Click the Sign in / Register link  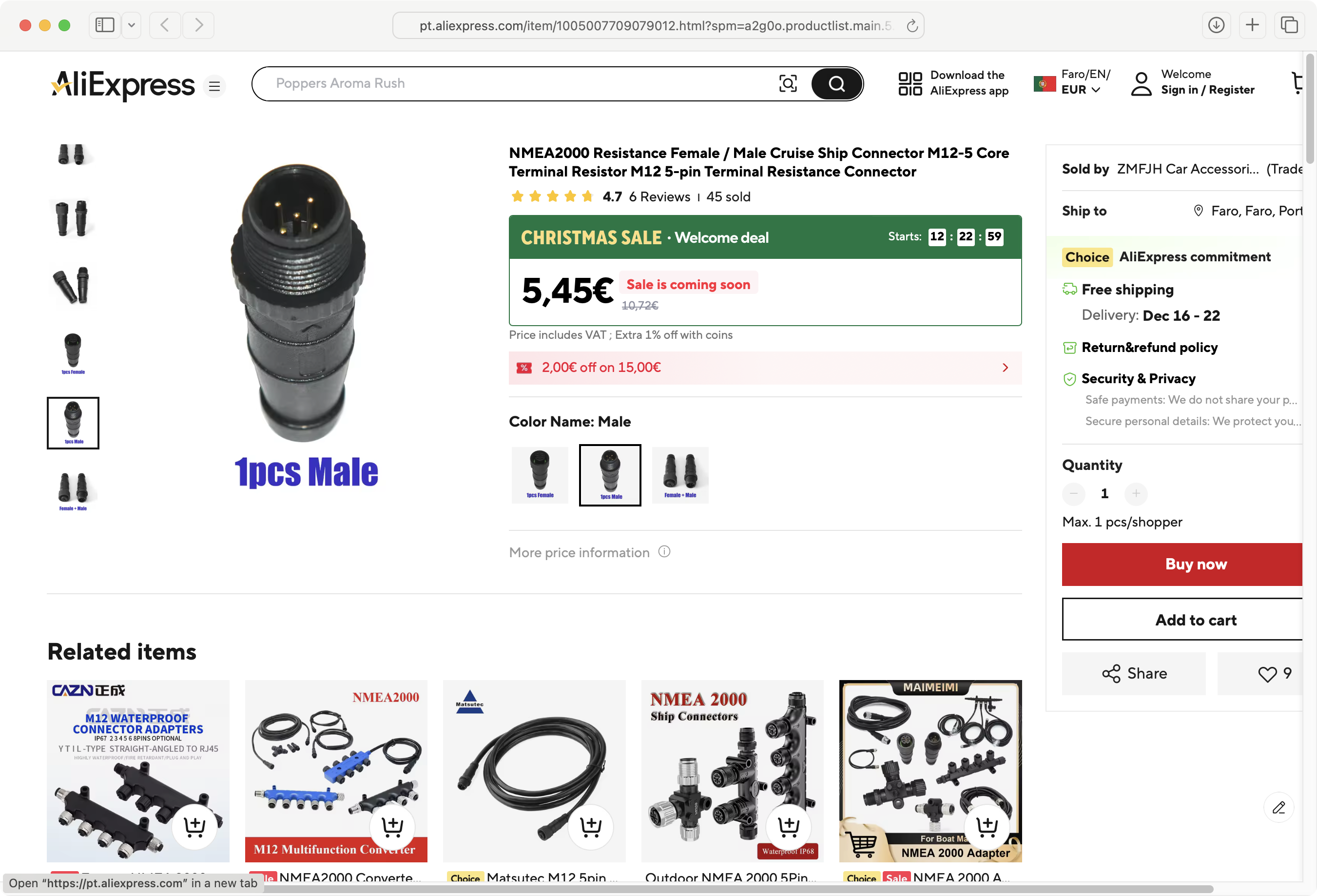[1207, 90]
